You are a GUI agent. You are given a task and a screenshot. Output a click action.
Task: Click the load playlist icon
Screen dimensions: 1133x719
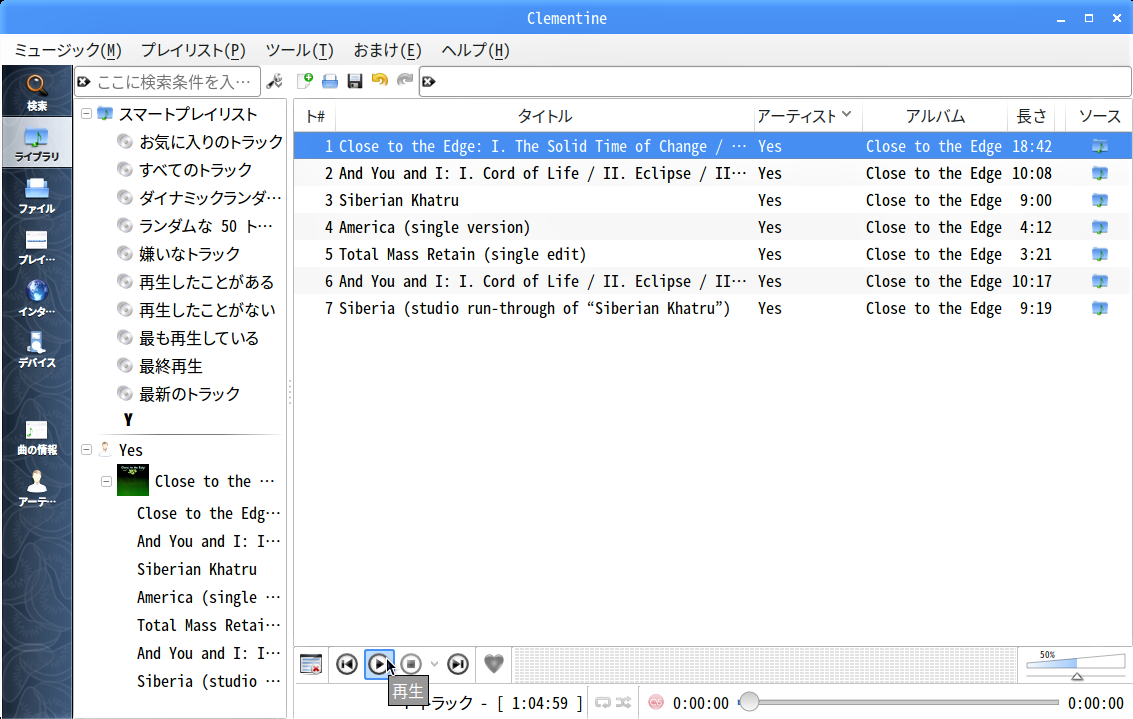point(329,81)
